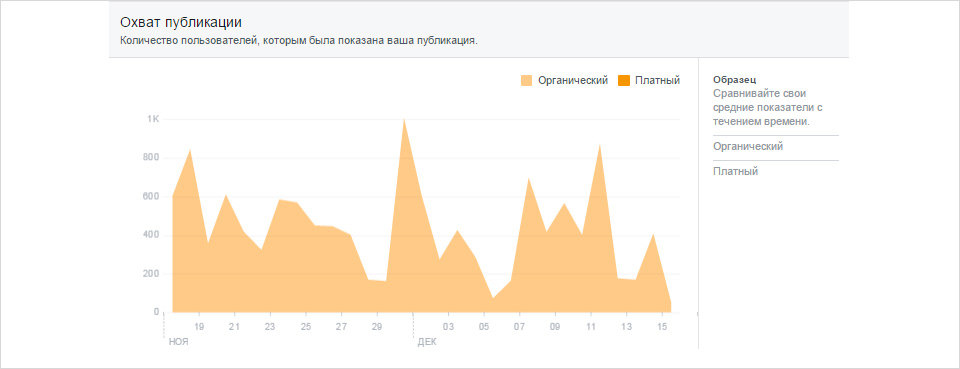Viewport: 960px width, 369px height.
Task: Click the НОЯ month marker
Action: 178,341
